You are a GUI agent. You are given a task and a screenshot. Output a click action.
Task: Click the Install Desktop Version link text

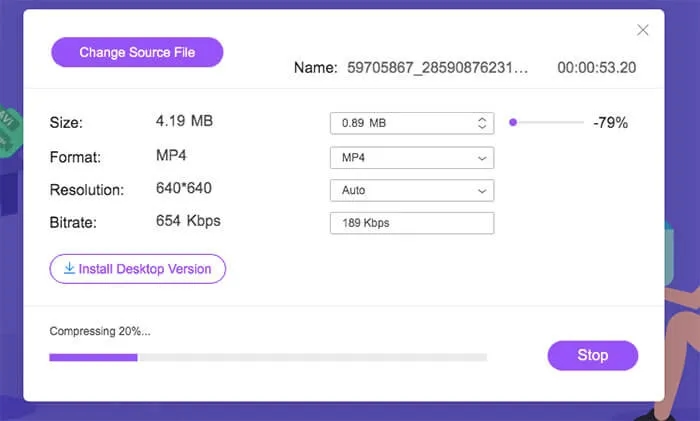click(x=145, y=268)
